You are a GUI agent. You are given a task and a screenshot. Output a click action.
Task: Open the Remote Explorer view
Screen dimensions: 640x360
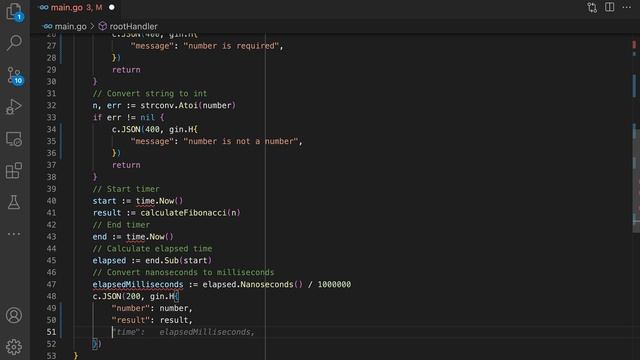(14, 139)
